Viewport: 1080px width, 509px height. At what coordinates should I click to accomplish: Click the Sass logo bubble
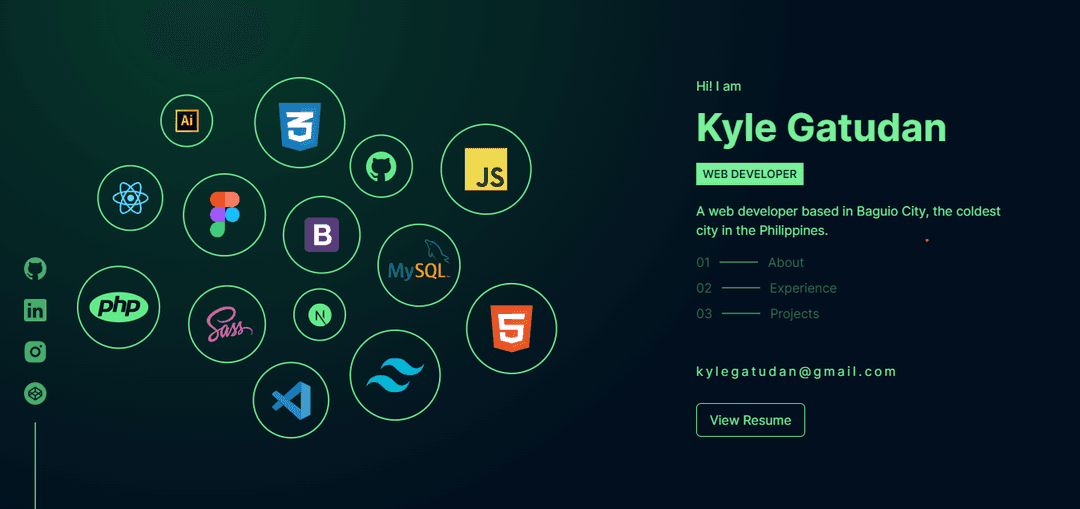pyautogui.click(x=227, y=324)
